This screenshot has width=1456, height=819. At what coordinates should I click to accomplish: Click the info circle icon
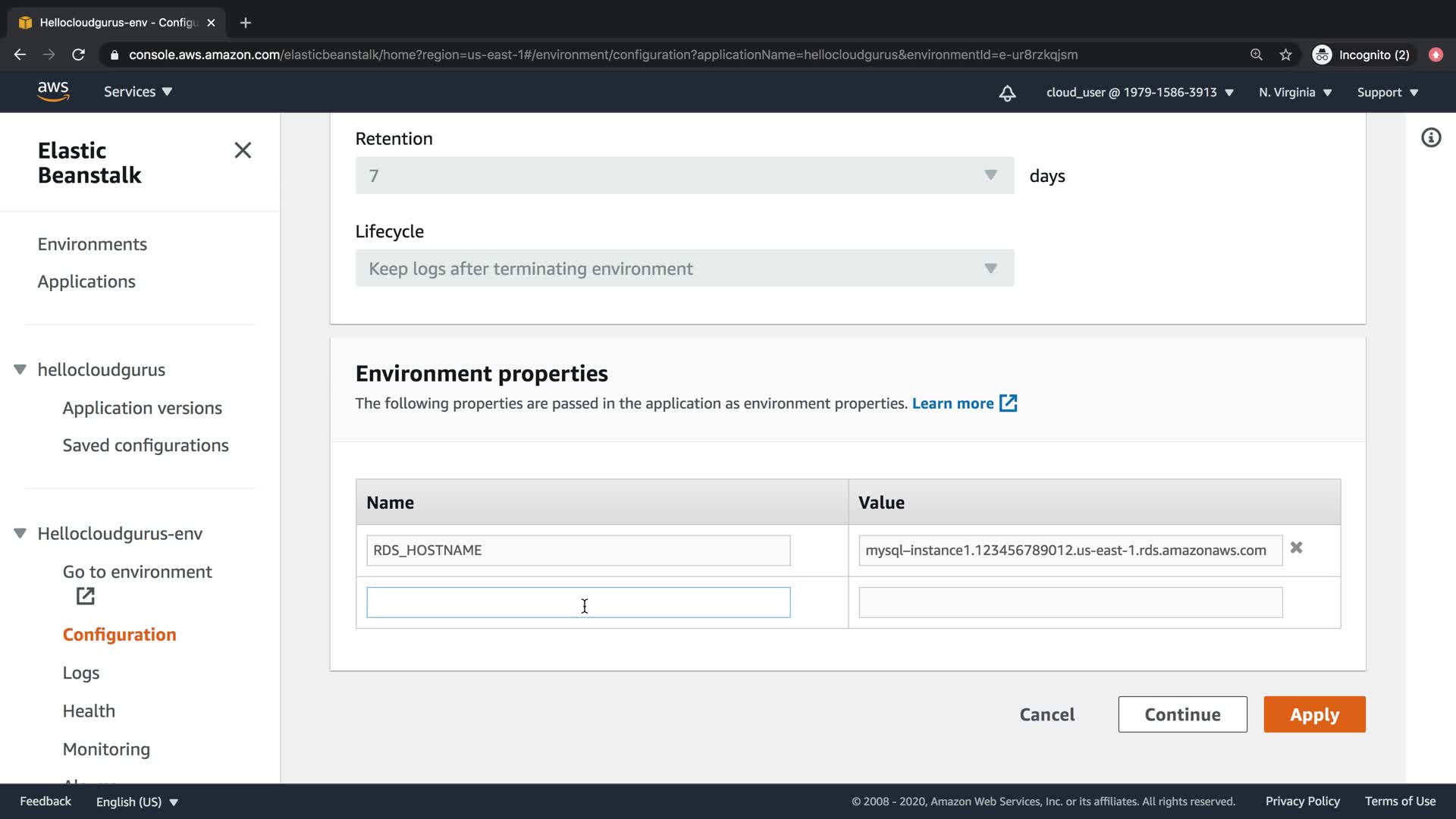coord(1431,138)
